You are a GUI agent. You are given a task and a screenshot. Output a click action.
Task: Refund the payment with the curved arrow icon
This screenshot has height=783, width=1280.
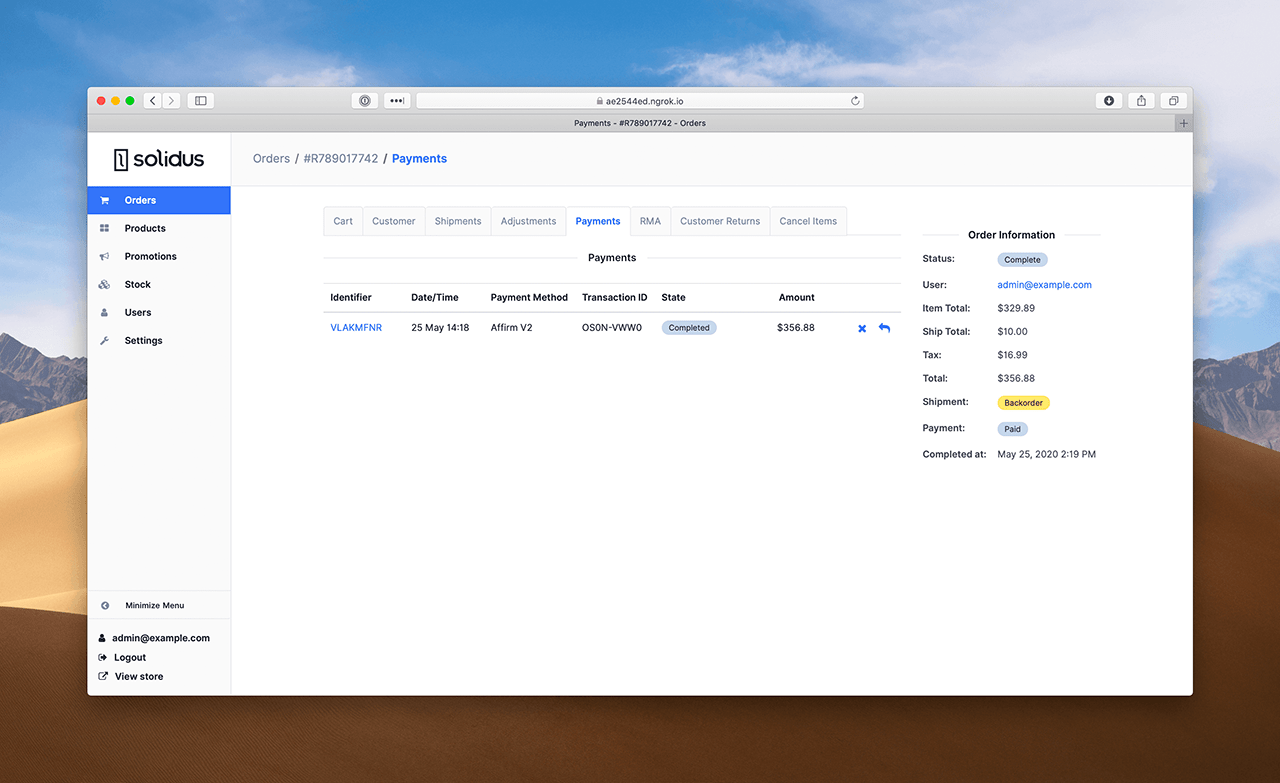[884, 327]
